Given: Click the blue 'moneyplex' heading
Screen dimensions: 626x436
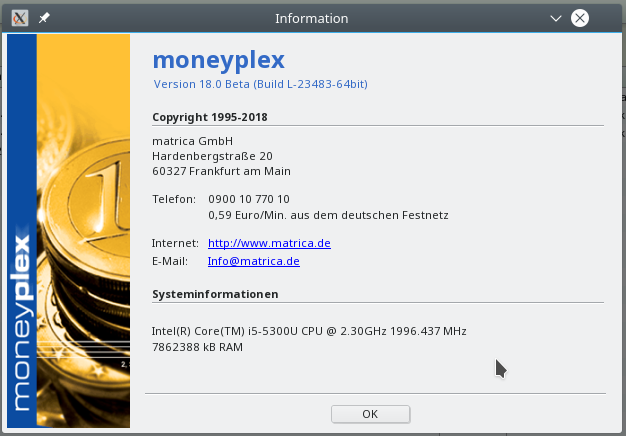Looking at the screenshot, I should click(x=218, y=60).
